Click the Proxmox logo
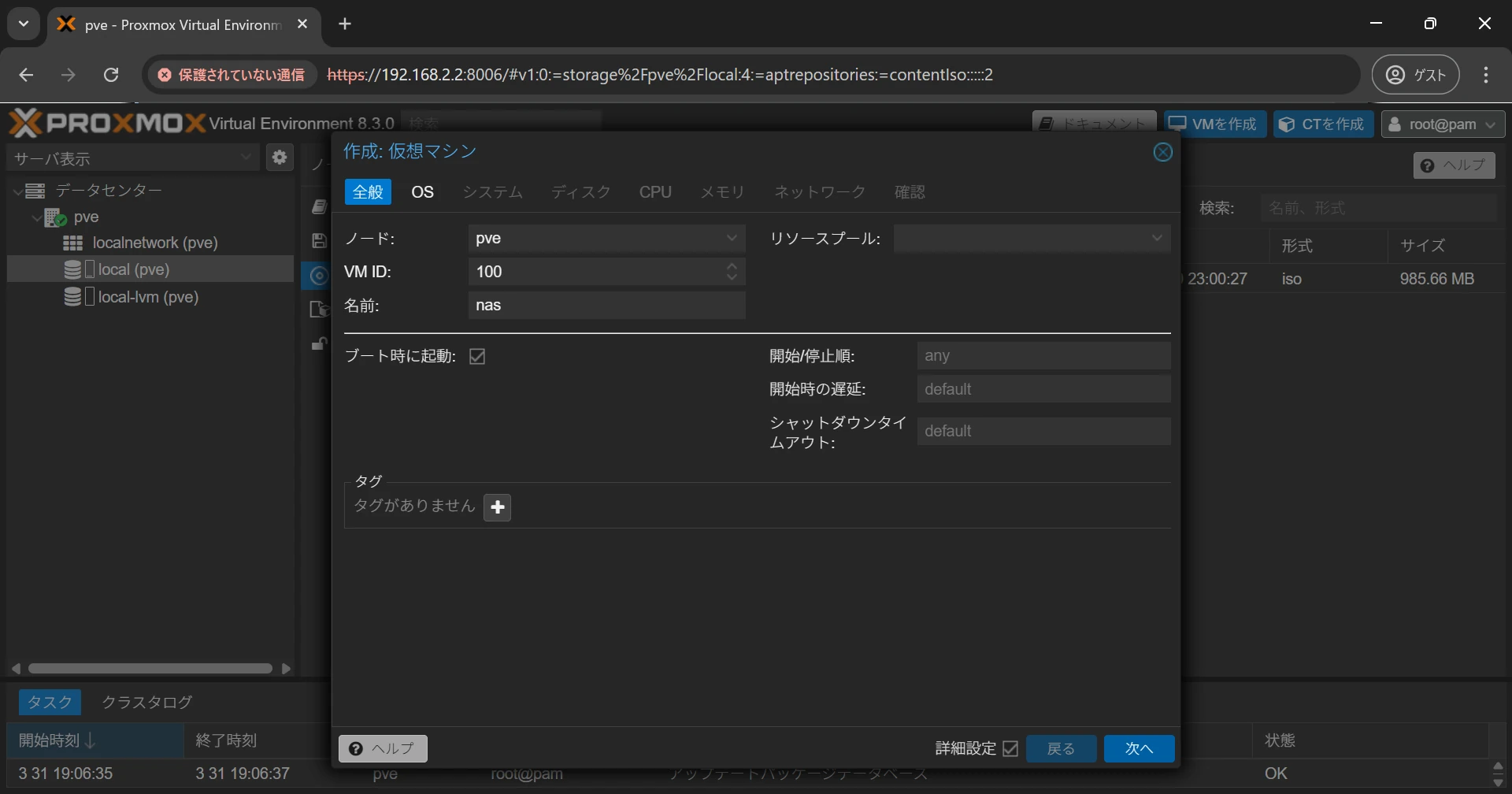Image resolution: width=1512 pixels, height=794 pixels. coord(106,123)
